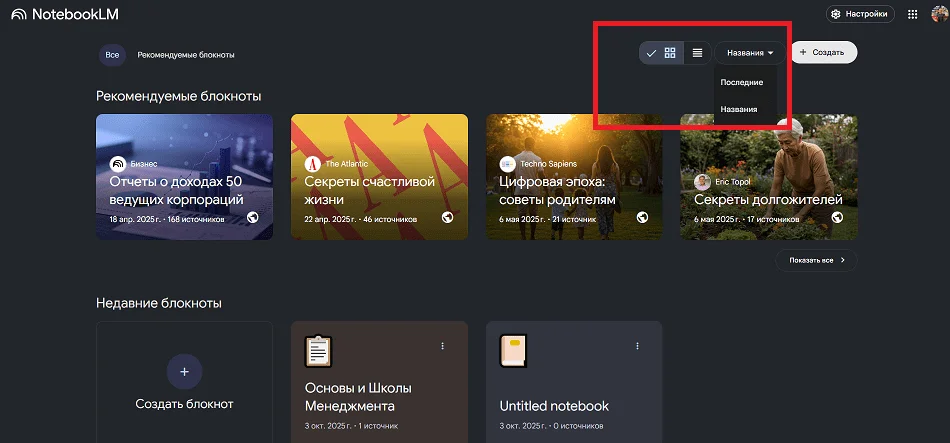Open the Секреты долгожителей notebook card
The image size is (950, 443).
tap(768, 177)
